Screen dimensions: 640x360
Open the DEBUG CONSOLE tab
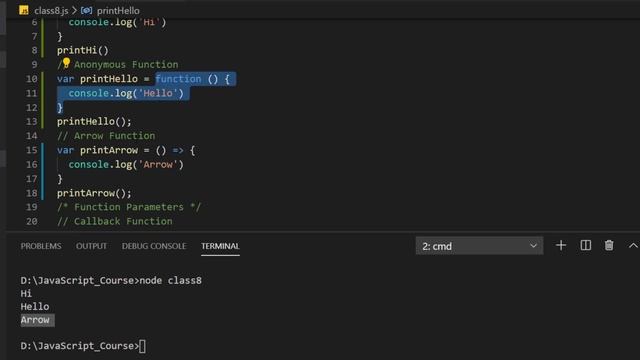pos(154,246)
